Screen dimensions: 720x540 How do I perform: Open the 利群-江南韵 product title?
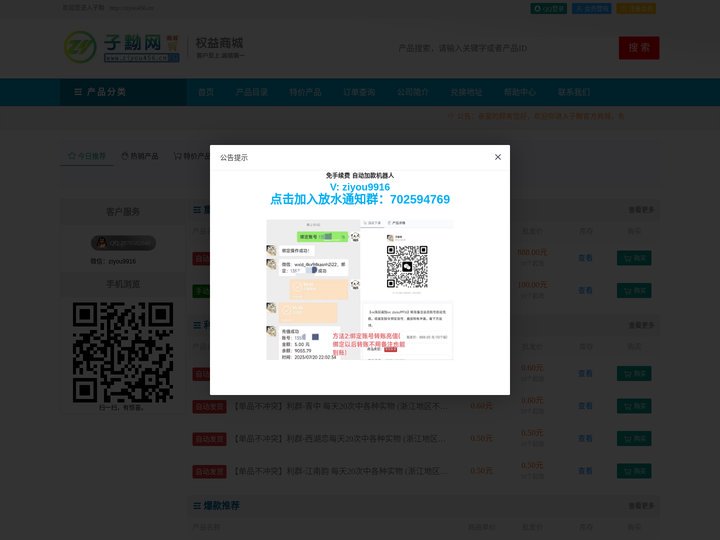[340, 471]
